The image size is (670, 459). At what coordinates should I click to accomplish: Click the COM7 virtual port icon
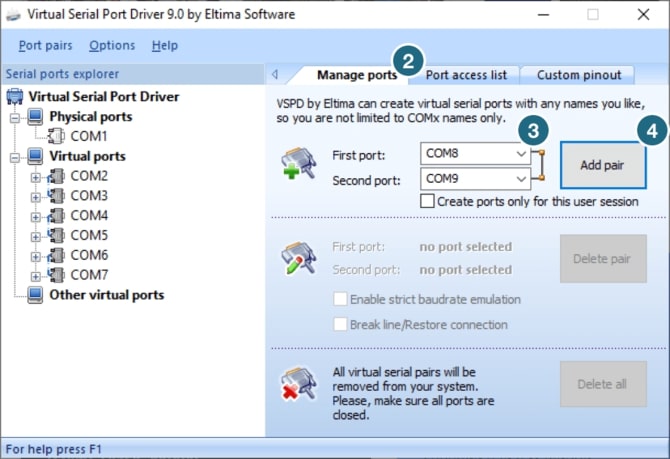click(x=56, y=275)
